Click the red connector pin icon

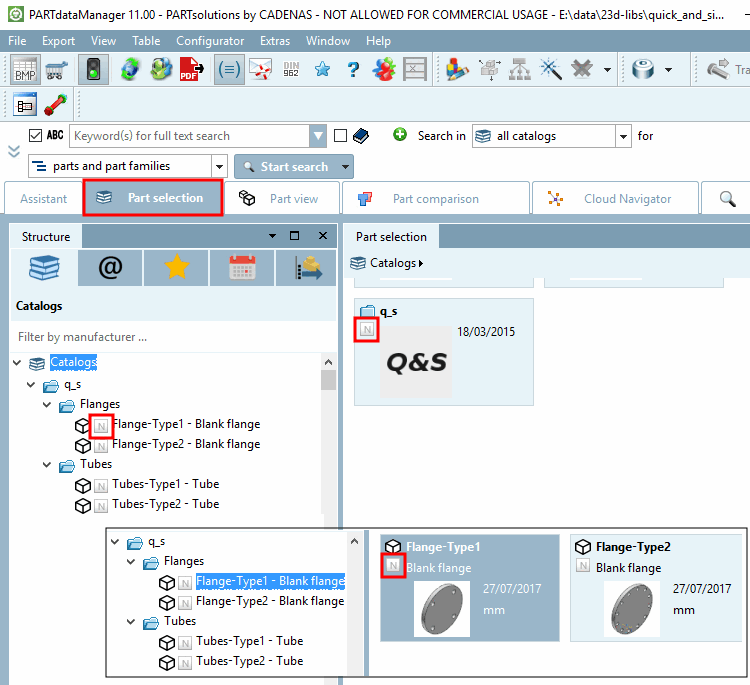click(56, 105)
